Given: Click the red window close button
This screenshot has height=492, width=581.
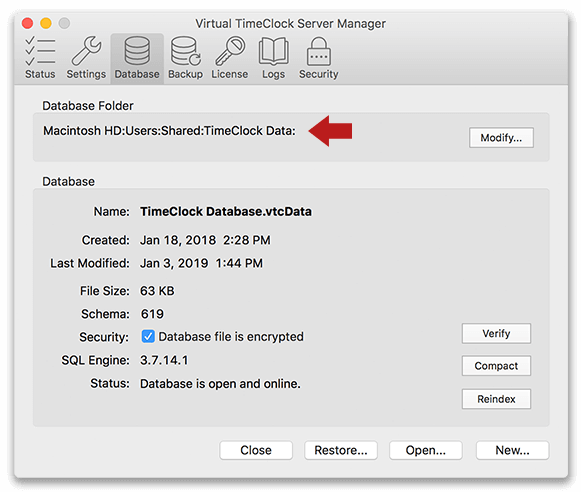Looking at the screenshot, I should tap(27, 23).
